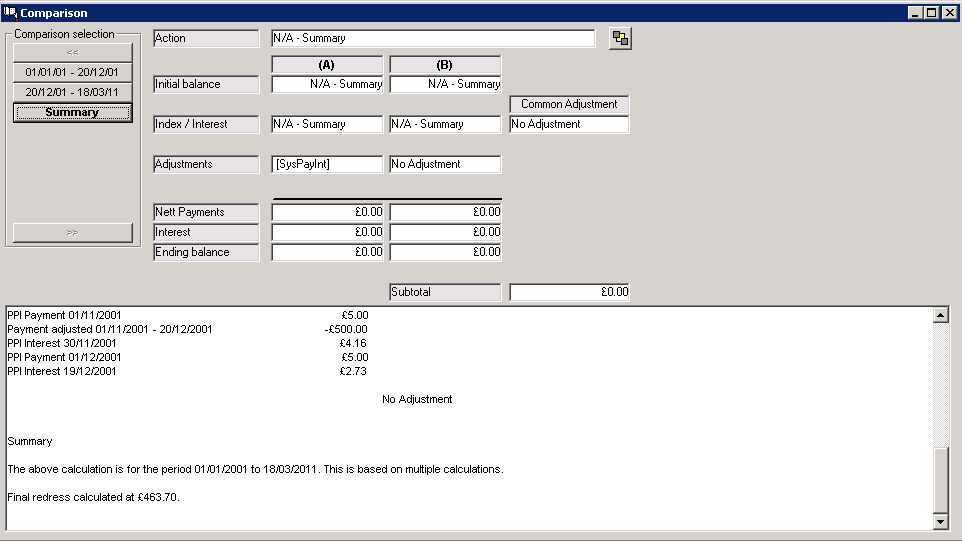
Task: Select the 20/12/01 - 18/03/11 period
Action: point(72,92)
